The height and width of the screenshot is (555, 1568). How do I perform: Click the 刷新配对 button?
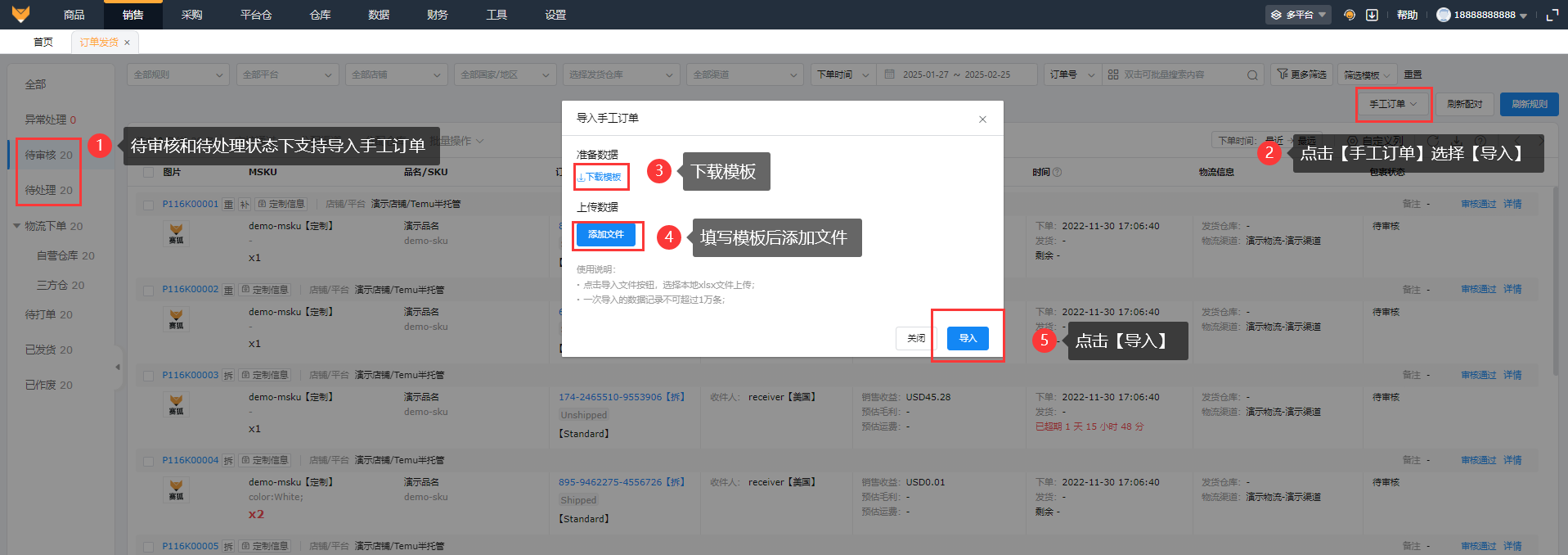1464,104
